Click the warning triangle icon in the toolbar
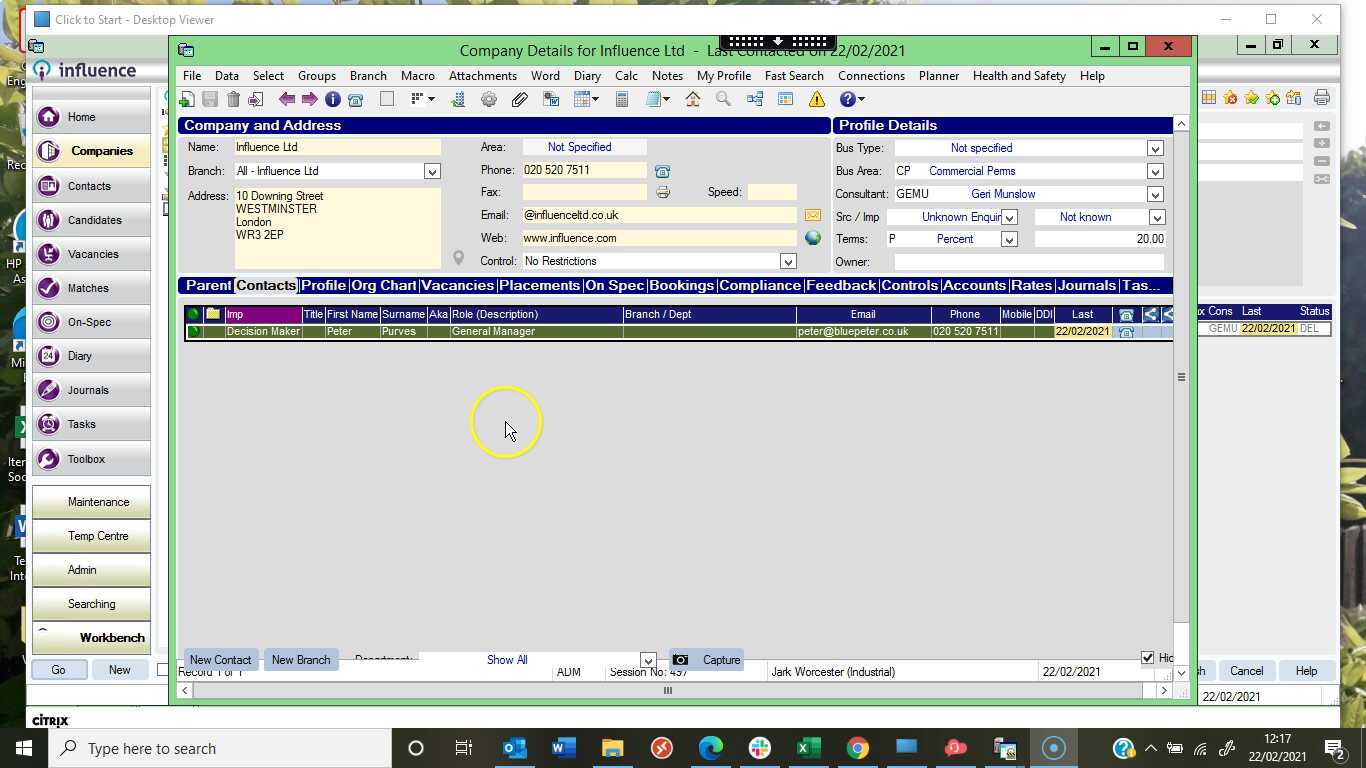This screenshot has height=768, width=1366. 816,98
